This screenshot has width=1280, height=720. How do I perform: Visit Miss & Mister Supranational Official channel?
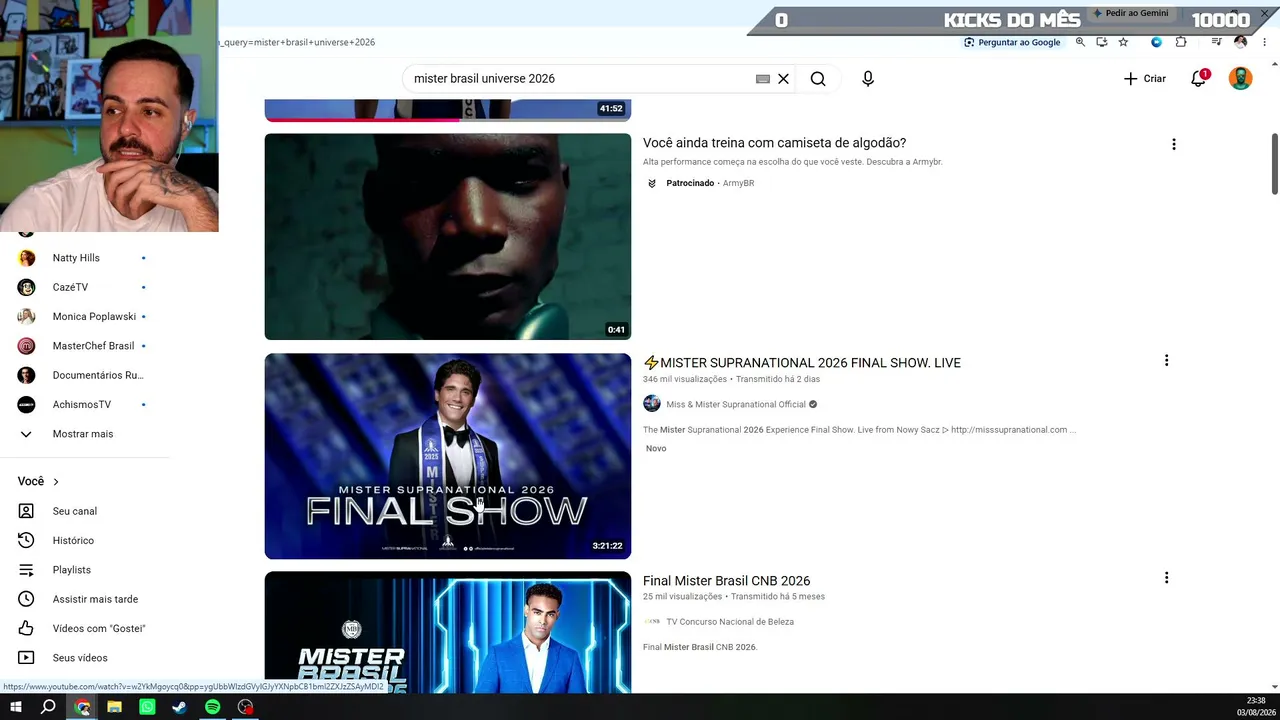(x=736, y=405)
